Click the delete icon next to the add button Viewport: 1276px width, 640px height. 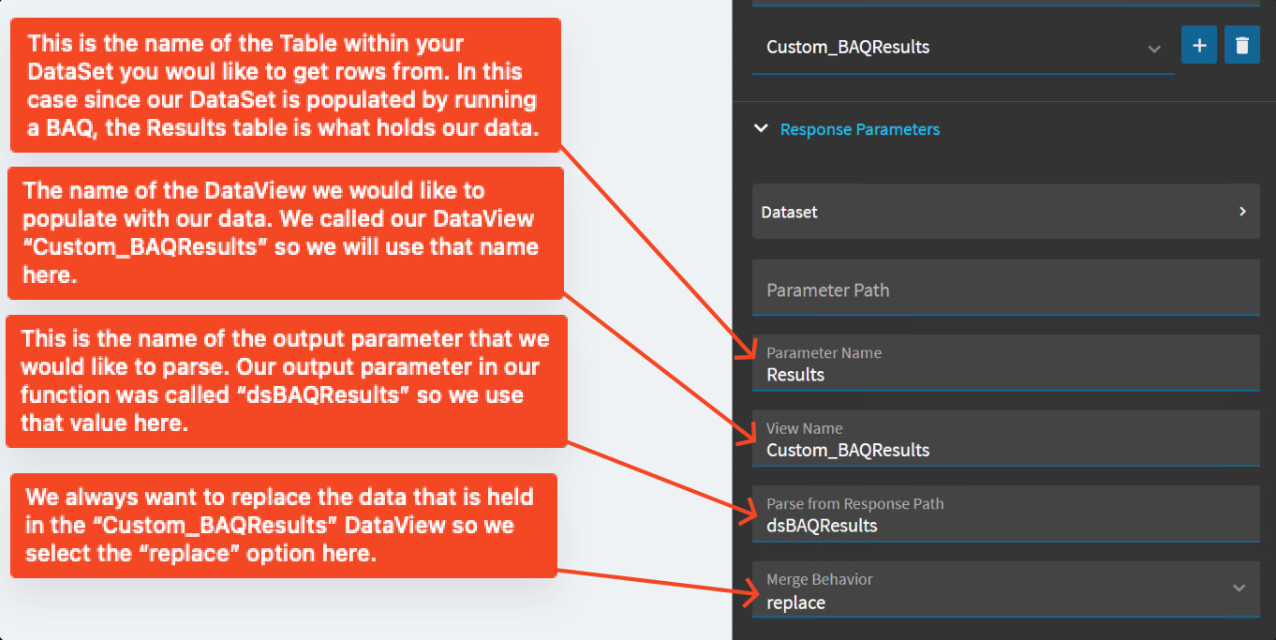1241,45
